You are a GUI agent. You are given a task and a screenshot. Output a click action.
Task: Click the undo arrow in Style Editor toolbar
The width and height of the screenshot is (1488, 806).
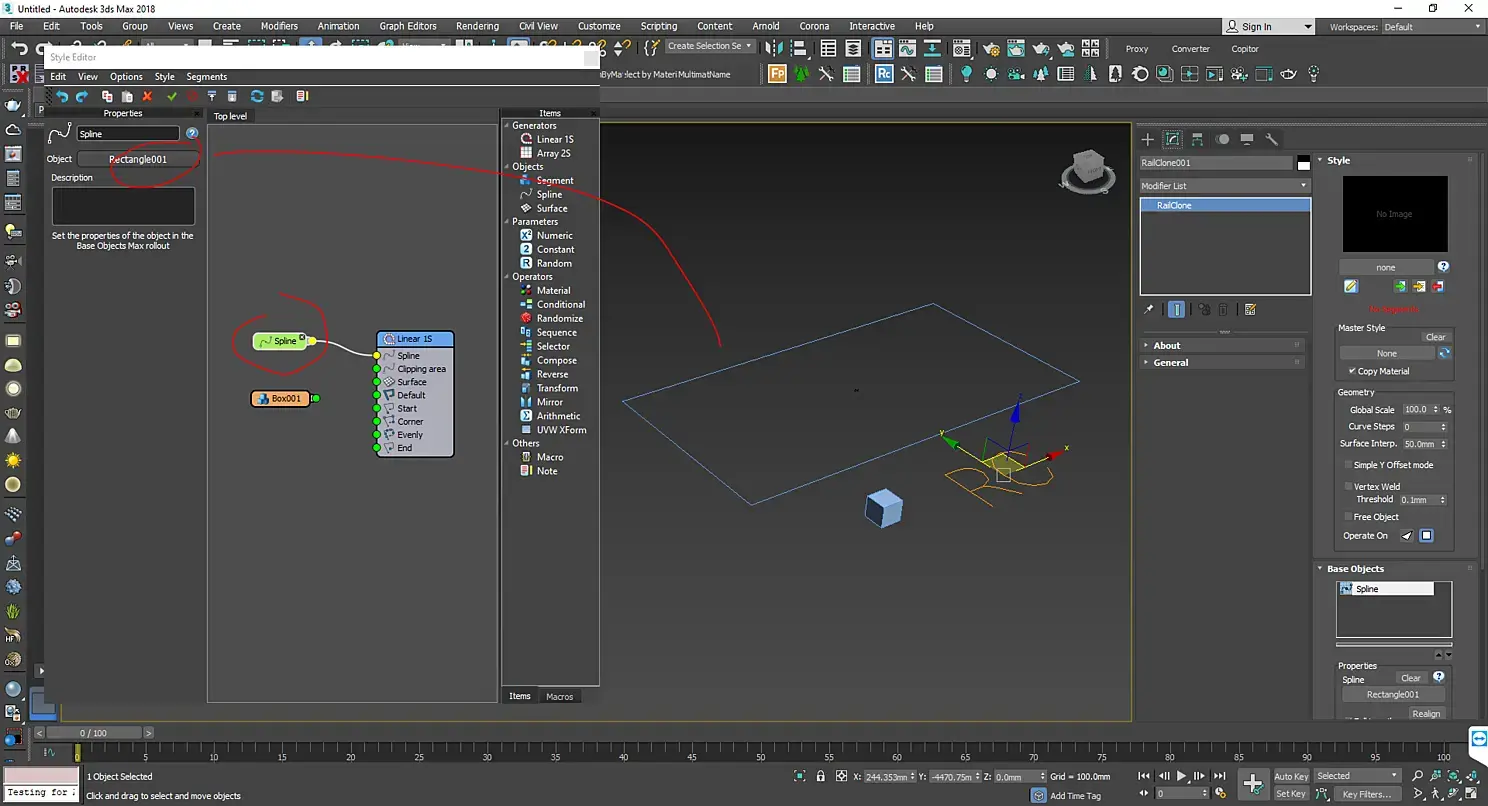[x=62, y=96]
